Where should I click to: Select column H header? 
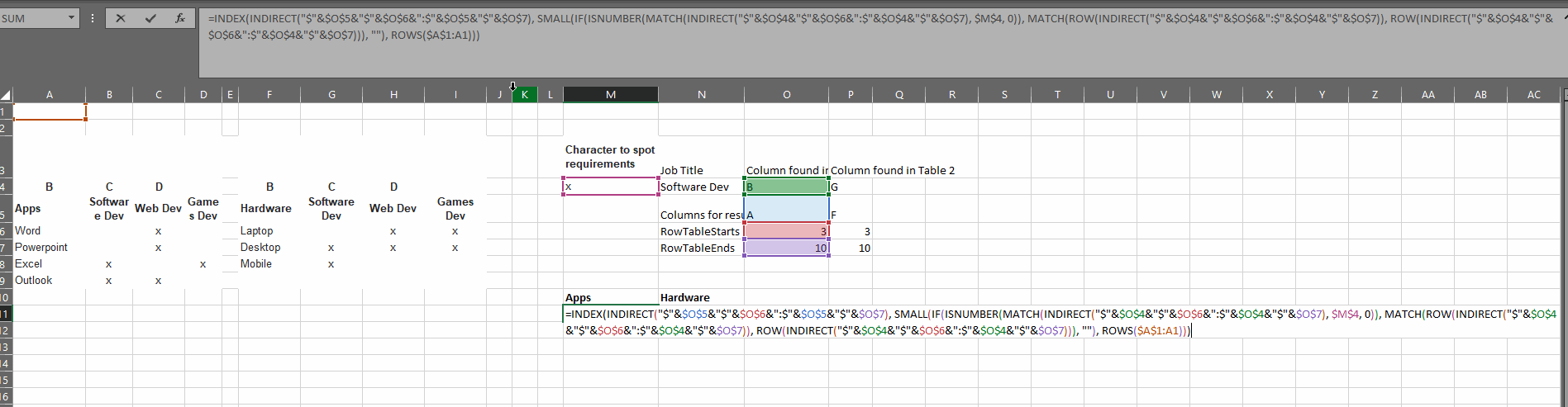click(x=393, y=95)
